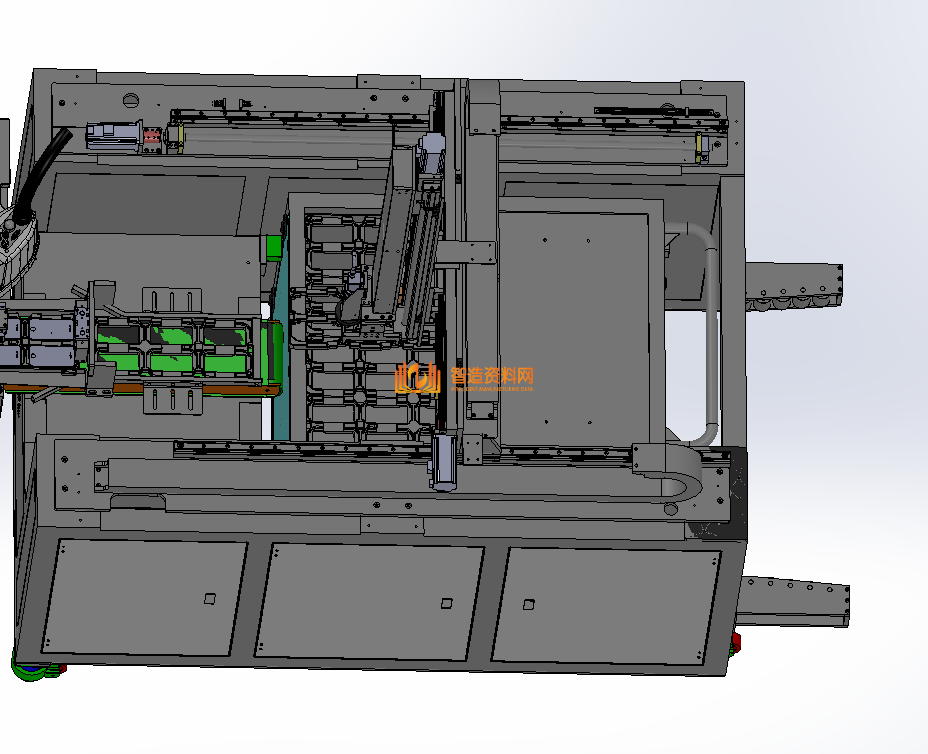Click the square latch on right cabinet door
928x754 pixels.
pos(529,604)
